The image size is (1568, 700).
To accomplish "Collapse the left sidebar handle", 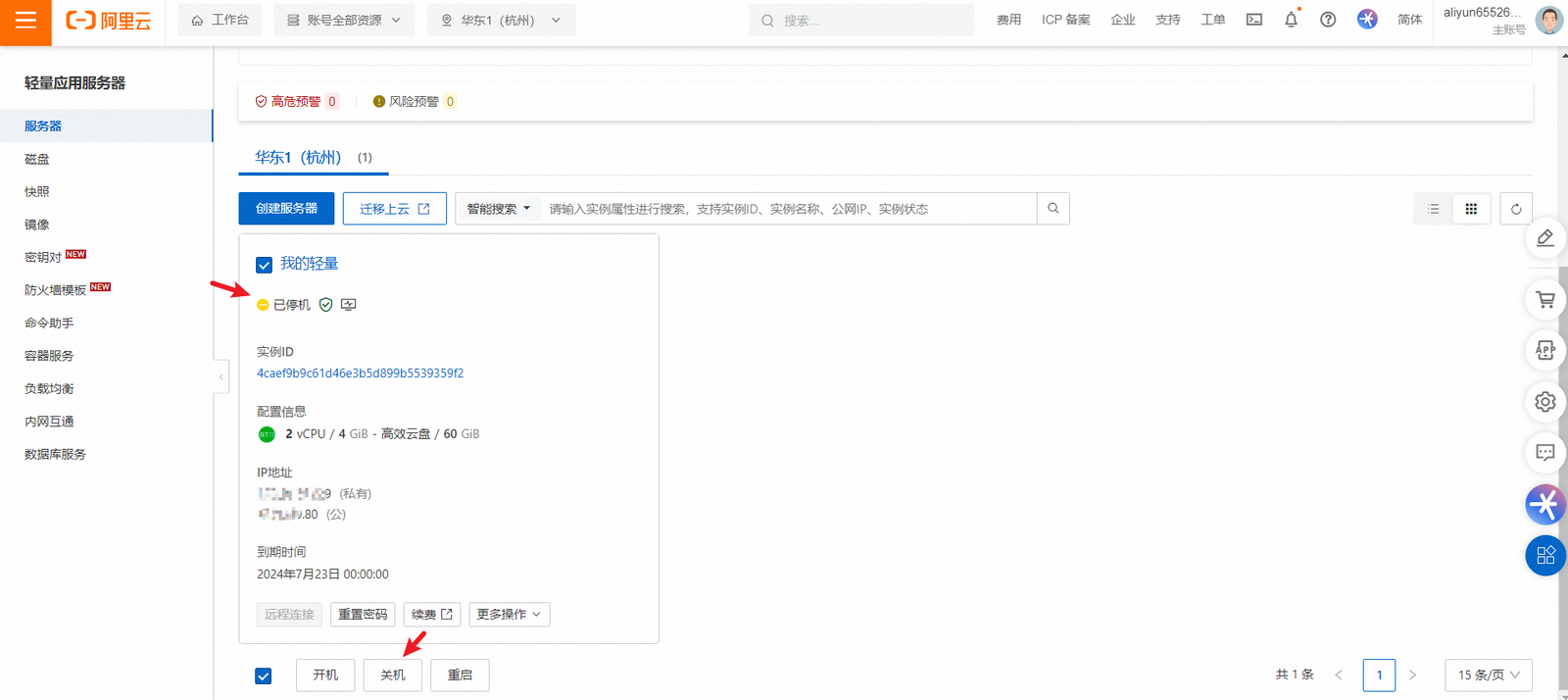I will 221,377.
